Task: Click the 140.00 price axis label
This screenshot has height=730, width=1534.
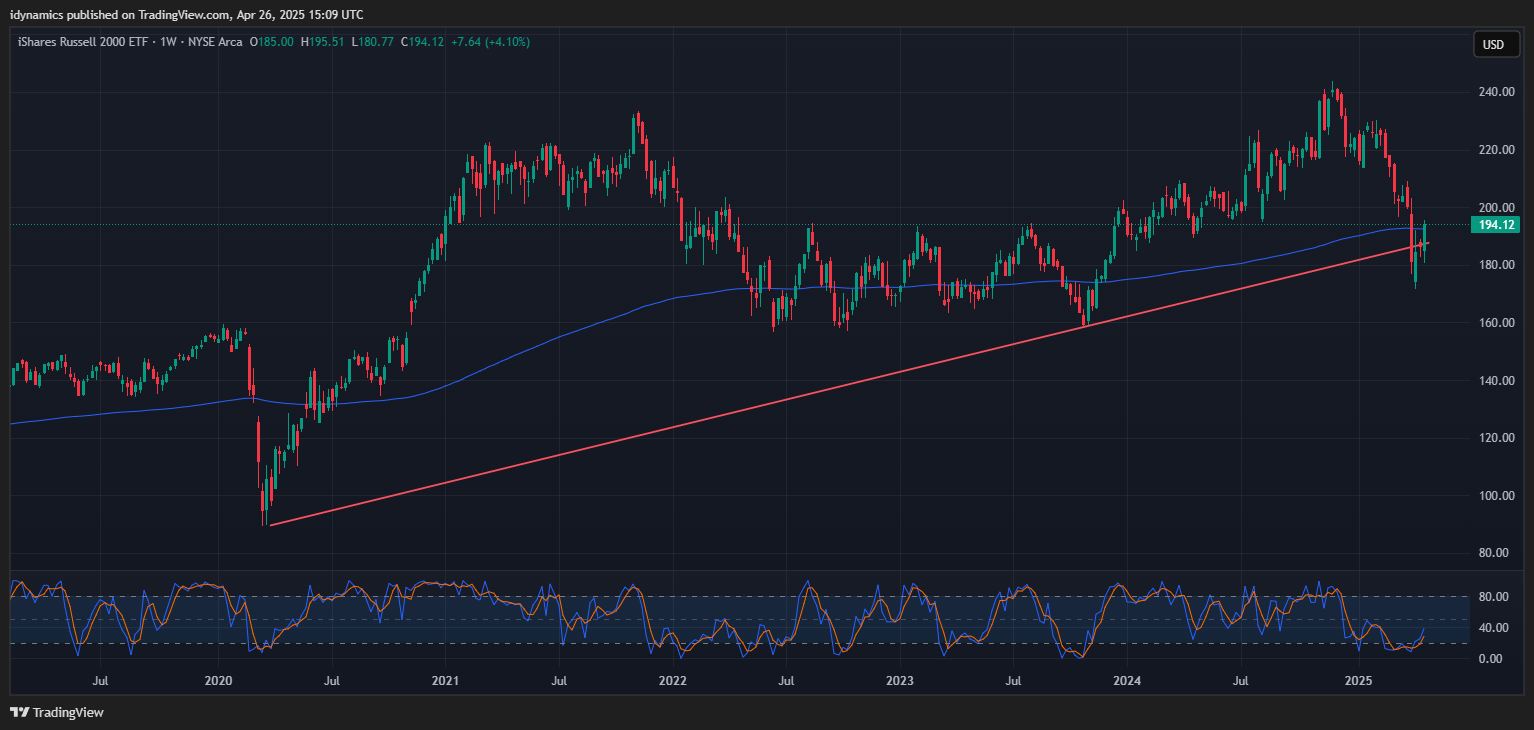Action: (x=1496, y=381)
